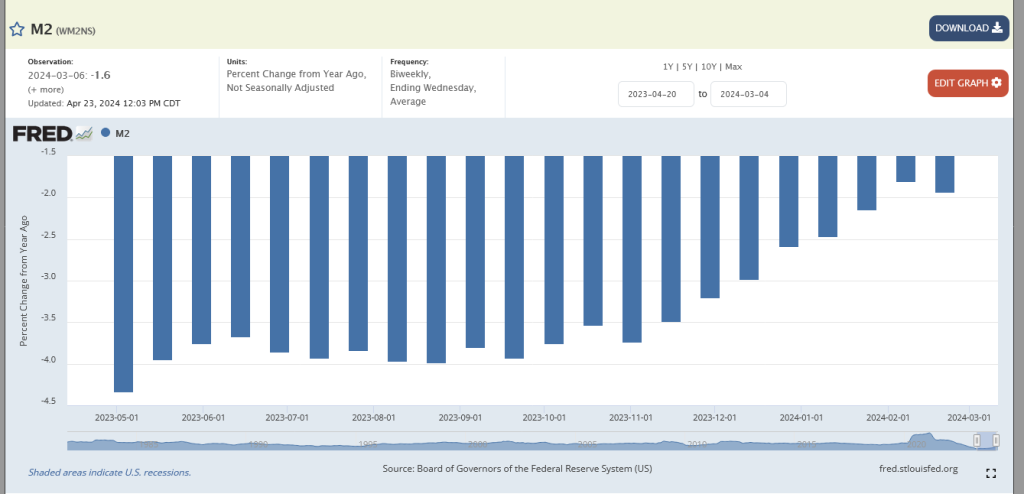1024x494 pixels.
Task: Click the right handle of range slider
Action: [x=996, y=441]
